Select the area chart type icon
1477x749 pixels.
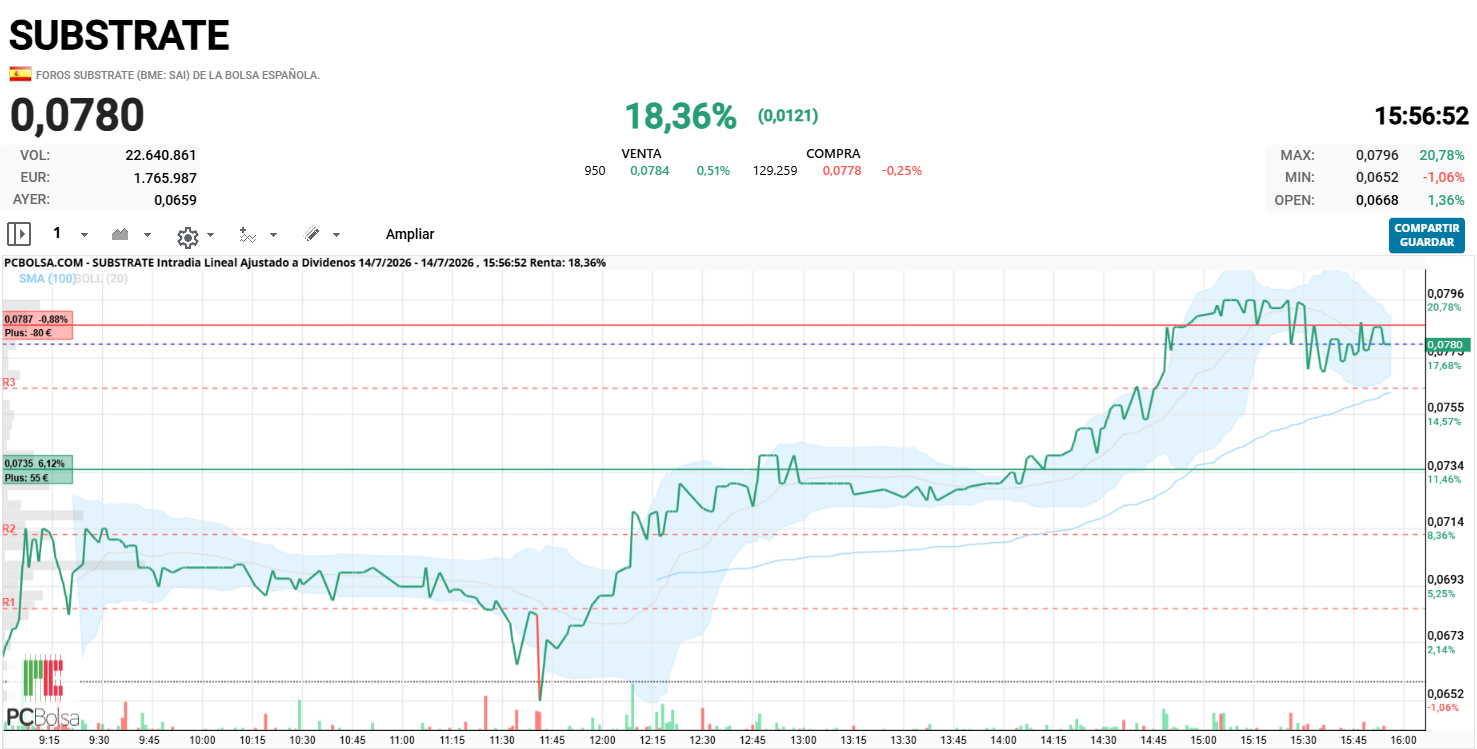pos(121,234)
